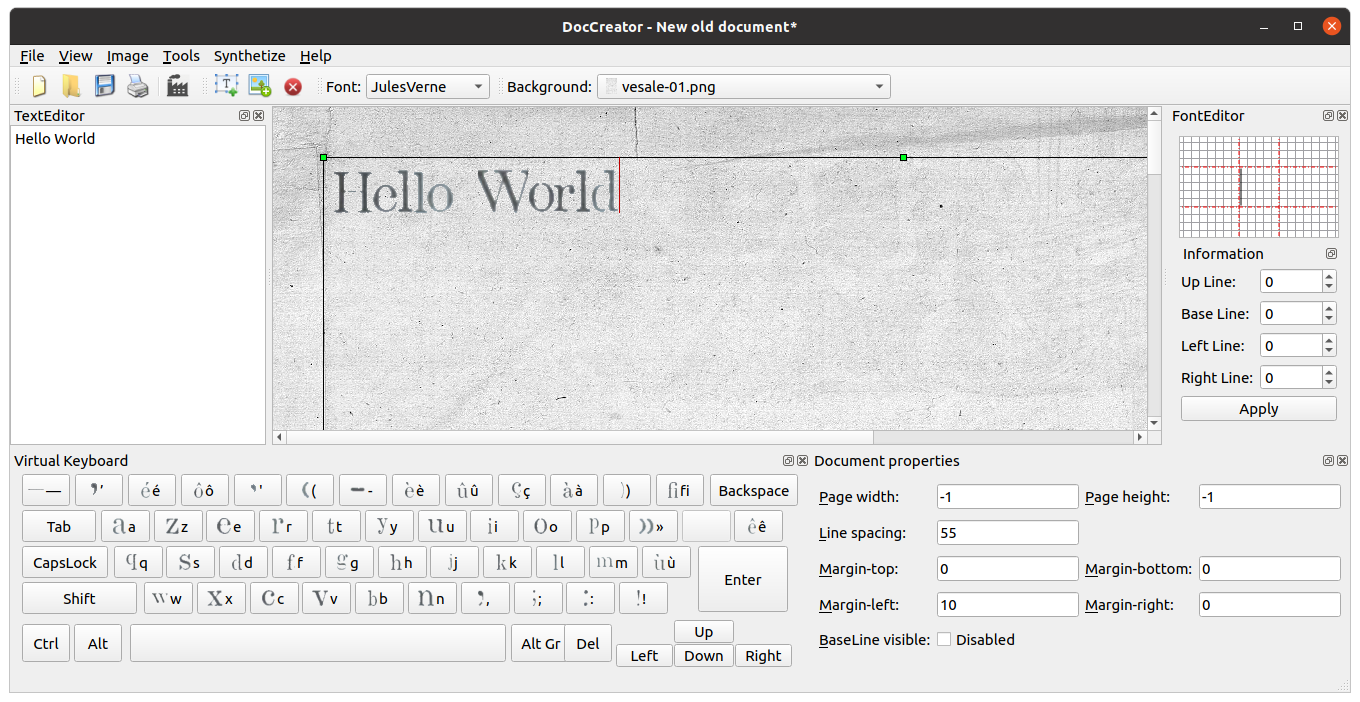This screenshot has height=702, width=1360.
Task: Add a text block with the T icon
Action: (x=226, y=87)
